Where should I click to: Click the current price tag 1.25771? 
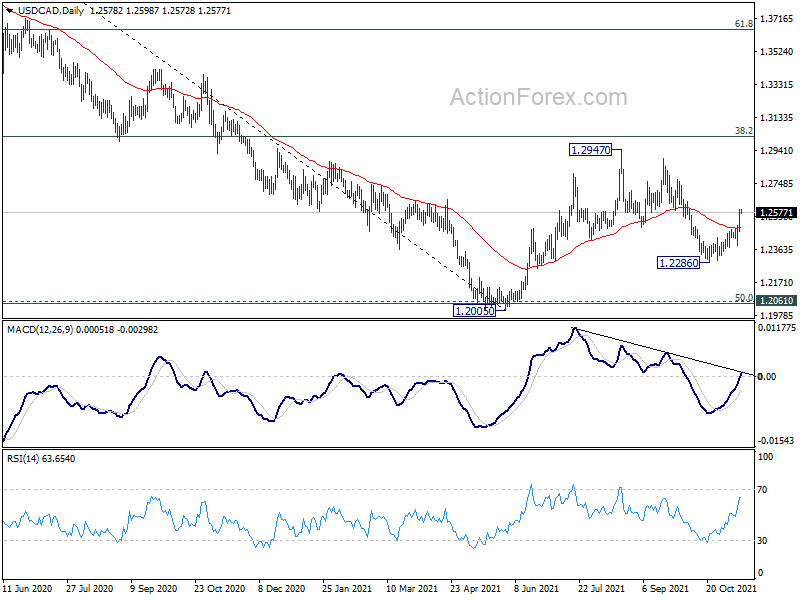[777, 213]
